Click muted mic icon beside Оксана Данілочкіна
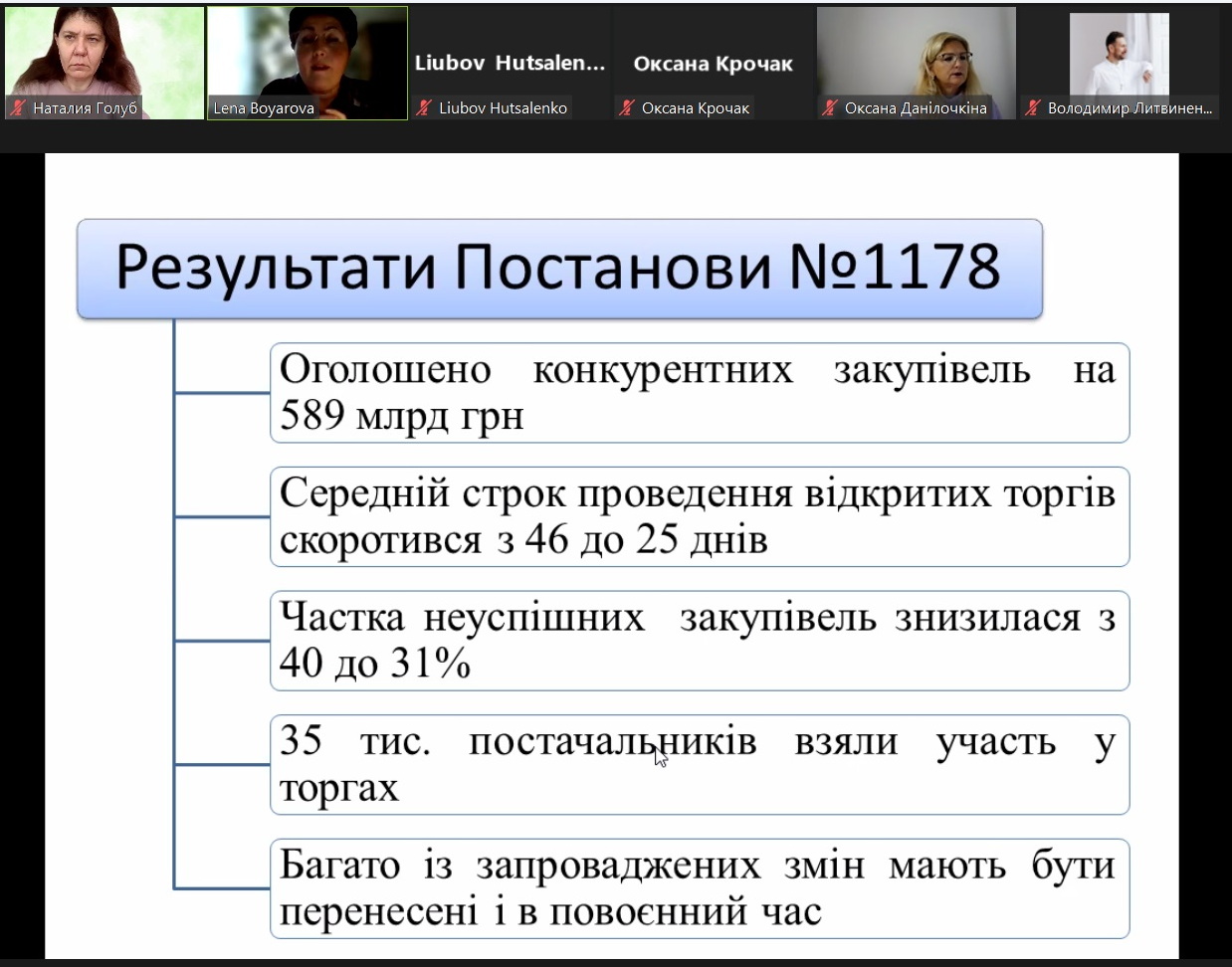 point(830,108)
